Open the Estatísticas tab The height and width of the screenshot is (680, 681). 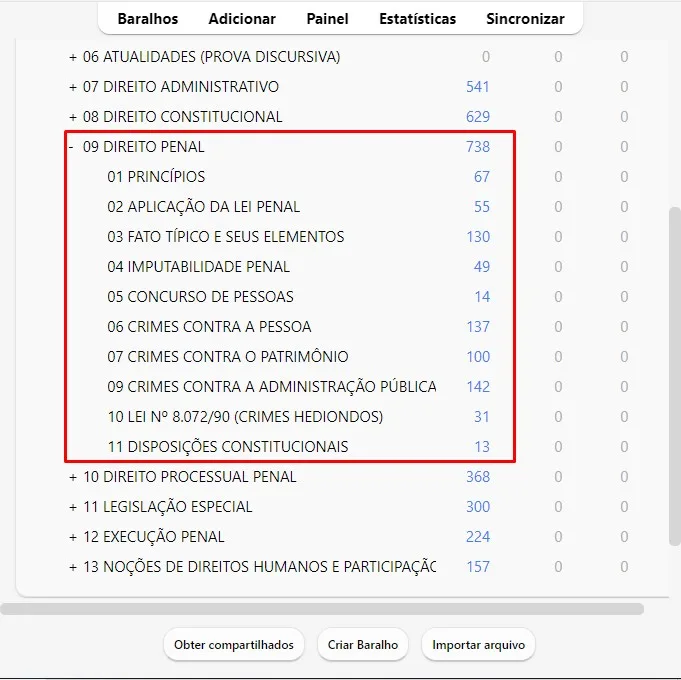coord(417,19)
